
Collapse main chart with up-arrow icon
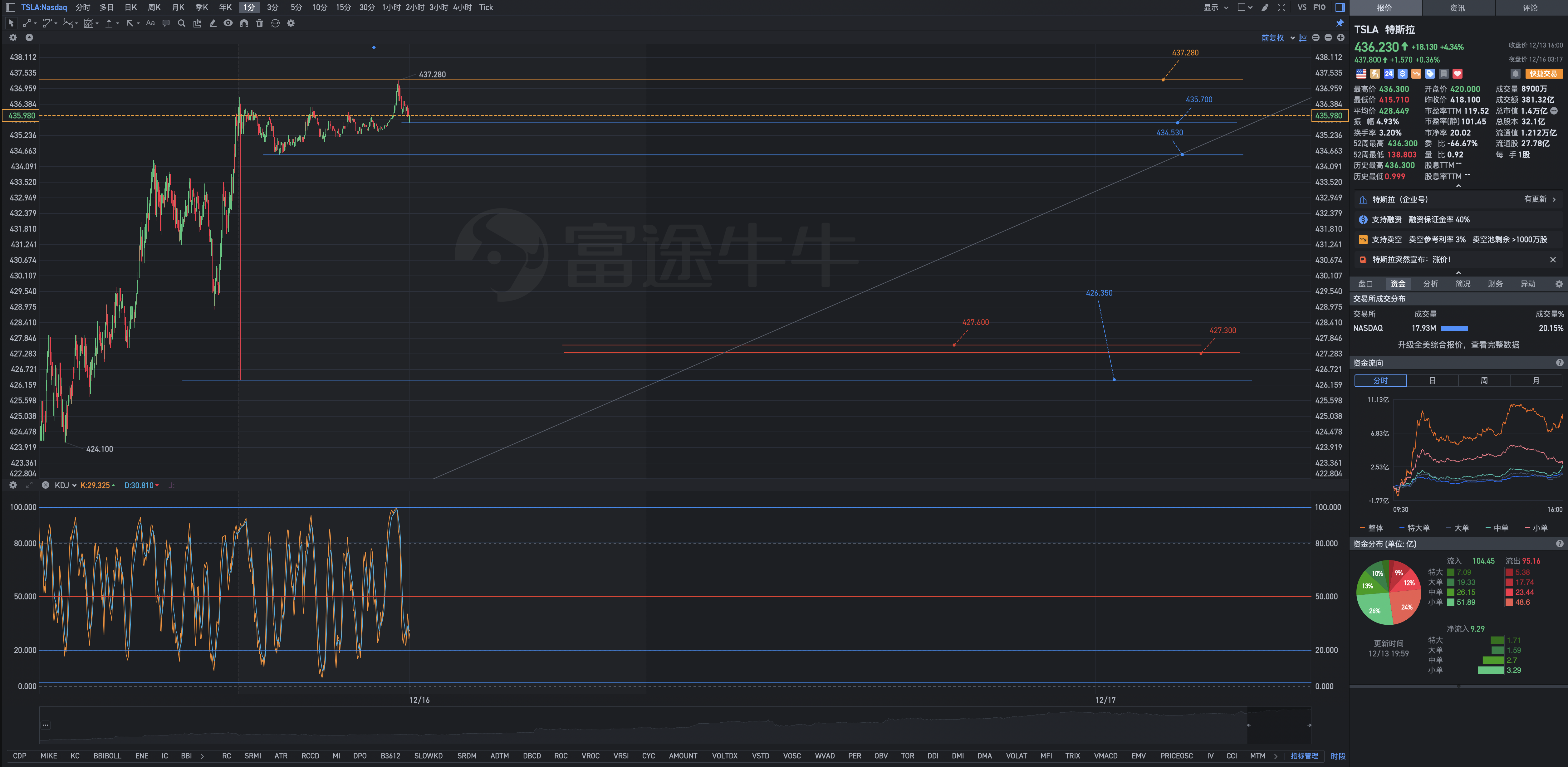(29, 37)
